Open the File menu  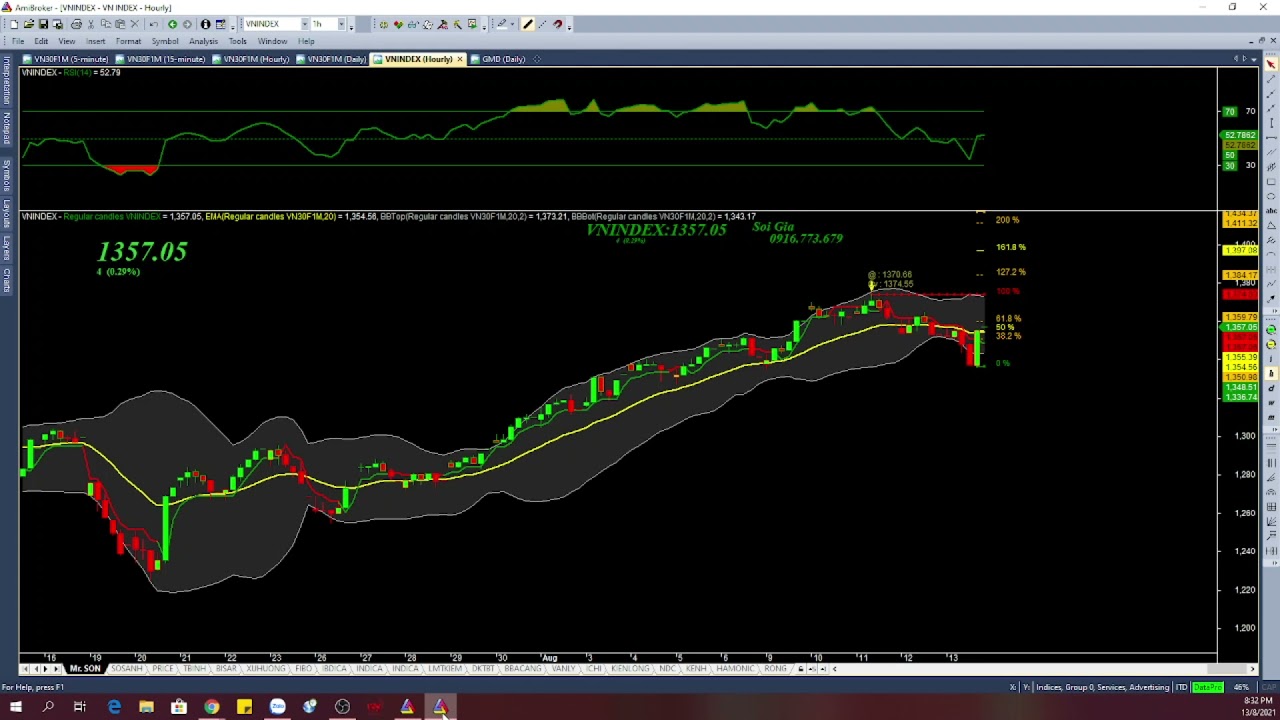pyautogui.click(x=18, y=41)
